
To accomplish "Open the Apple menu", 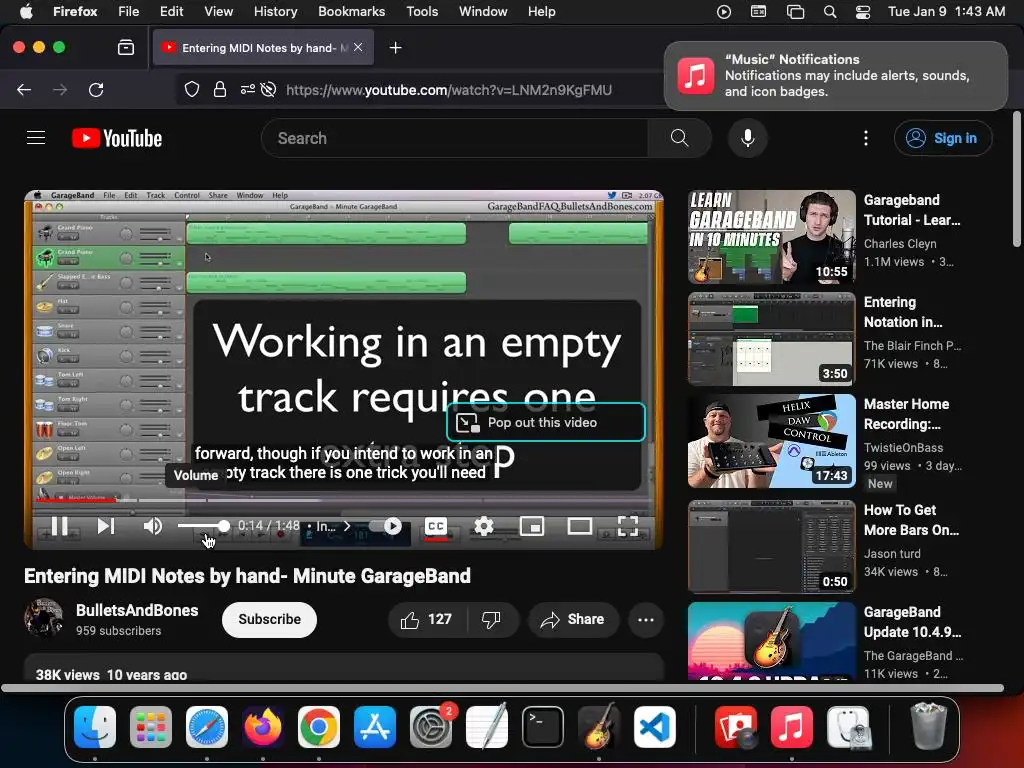I will tap(26, 11).
